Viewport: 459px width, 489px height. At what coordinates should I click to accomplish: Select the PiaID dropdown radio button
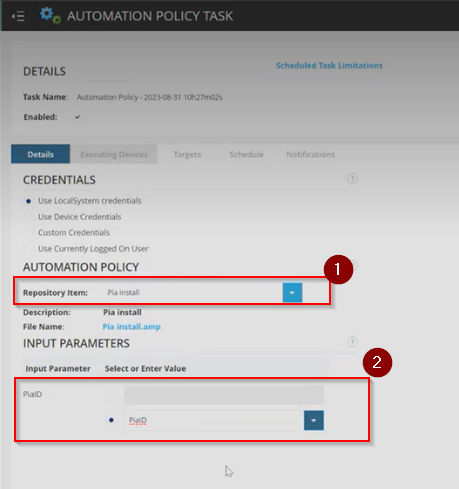[x=111, y=420]
